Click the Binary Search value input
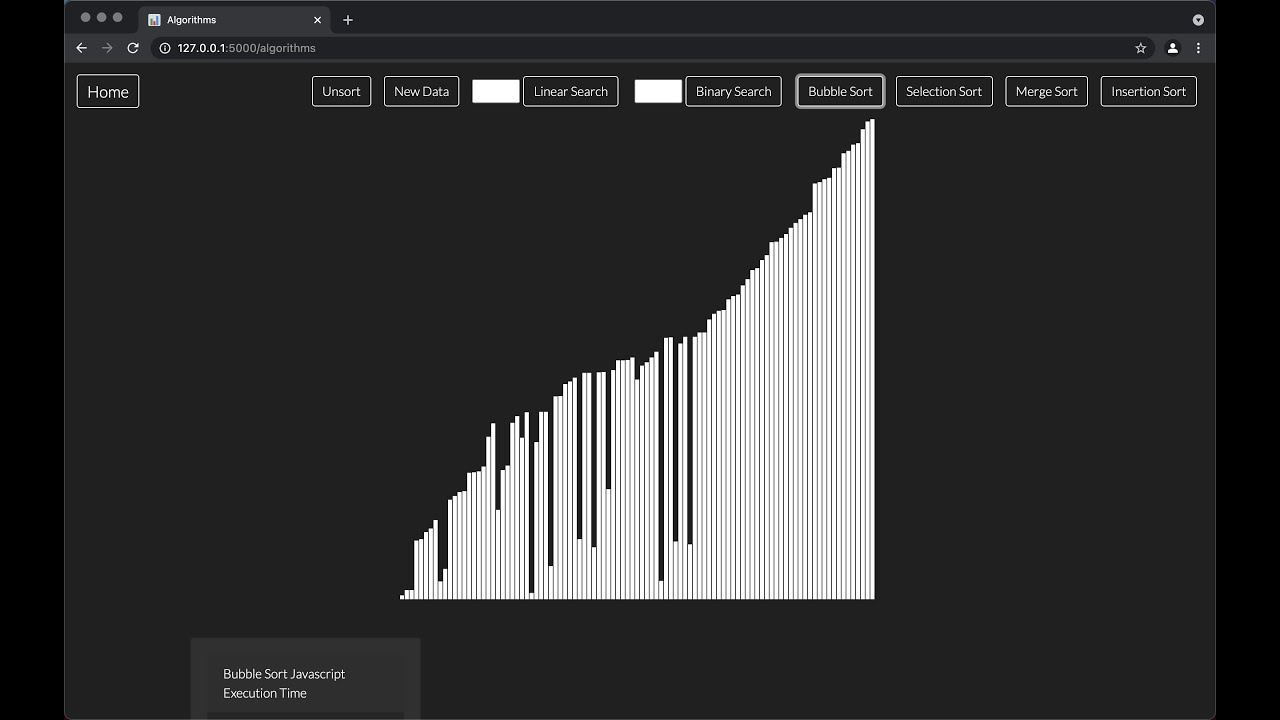1280x720 pixels. (x=658, y=91)
